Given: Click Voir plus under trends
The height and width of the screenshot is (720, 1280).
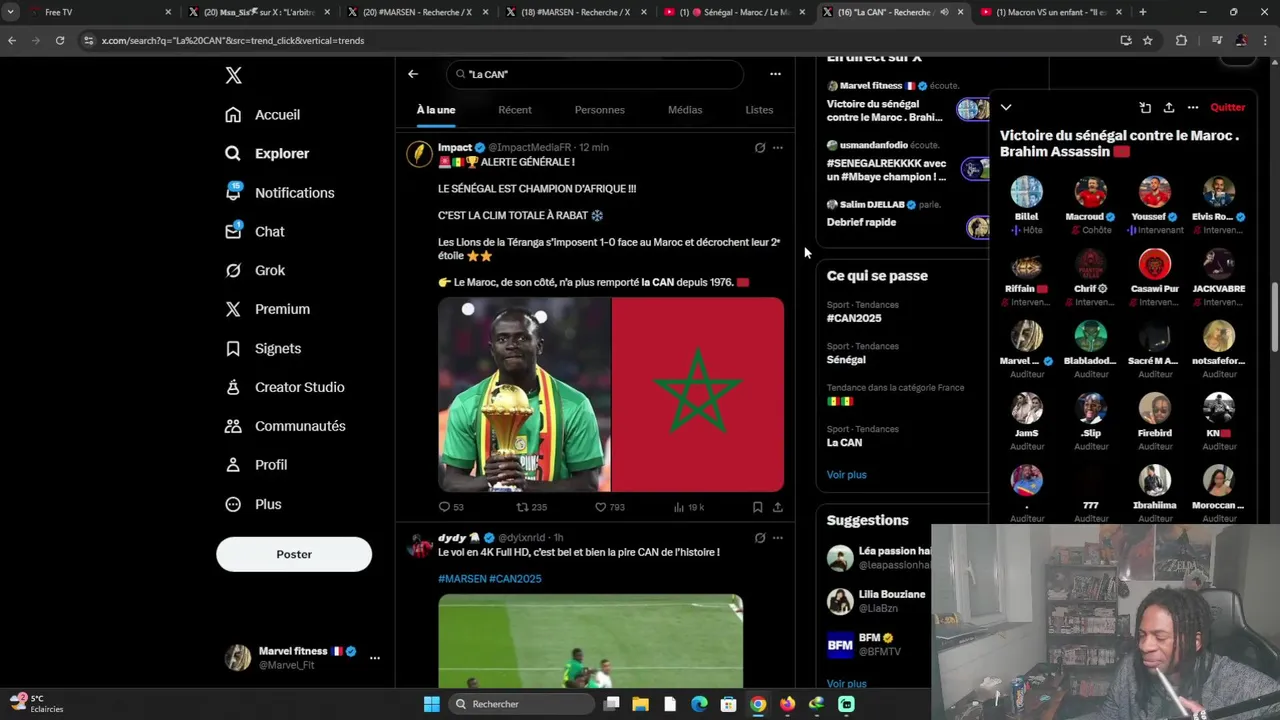Looking at the screenshot, I should (846, 475).
